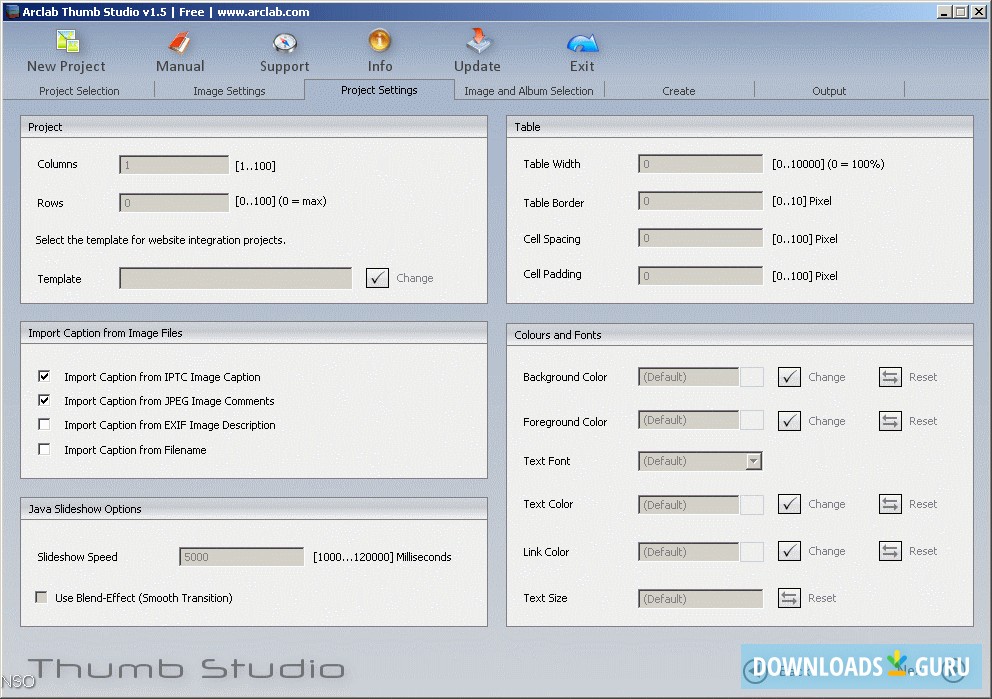This screenshot has width=992, height=699.
Task: Click the Cell Spacing input field
Action: point(700,238)
